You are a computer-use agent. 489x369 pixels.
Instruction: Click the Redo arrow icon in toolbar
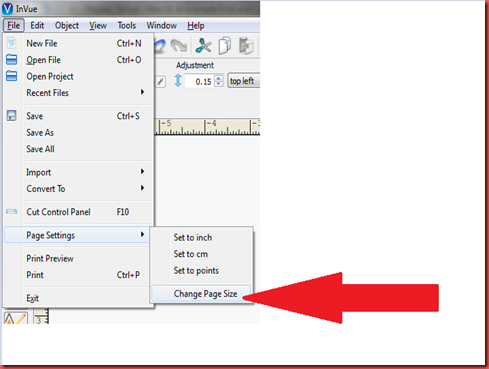click(179, 46)
